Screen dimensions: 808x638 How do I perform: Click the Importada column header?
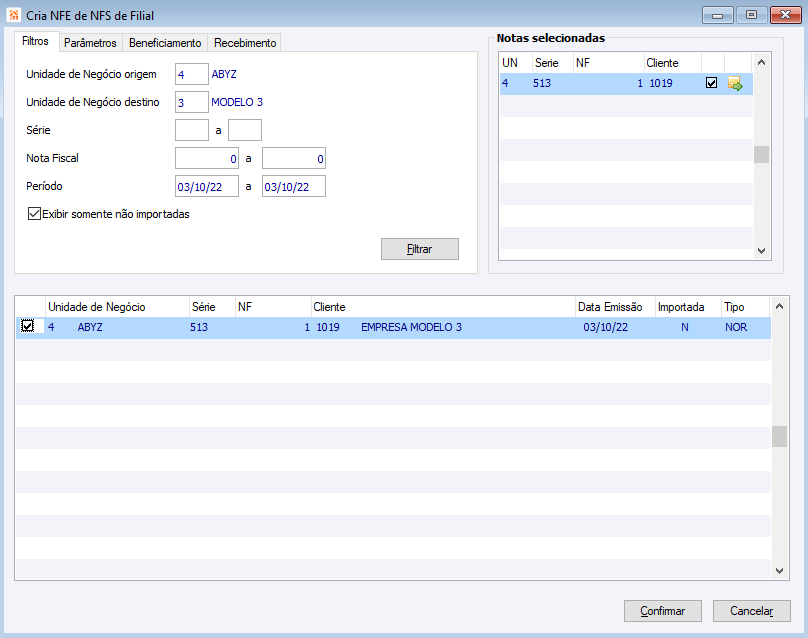click(x=688, y=307)
